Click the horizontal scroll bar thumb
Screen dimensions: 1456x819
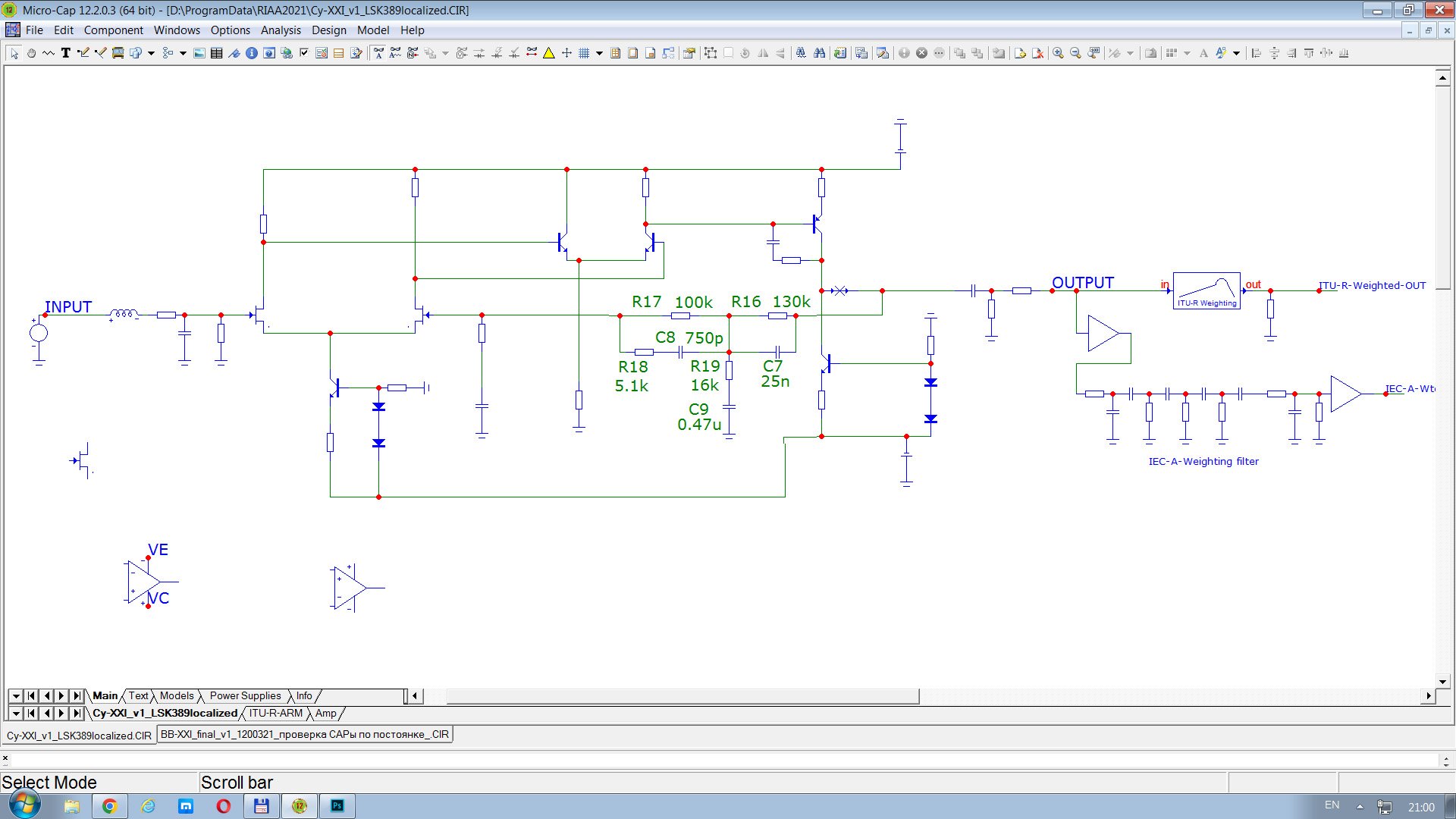(x=682, y=696)
